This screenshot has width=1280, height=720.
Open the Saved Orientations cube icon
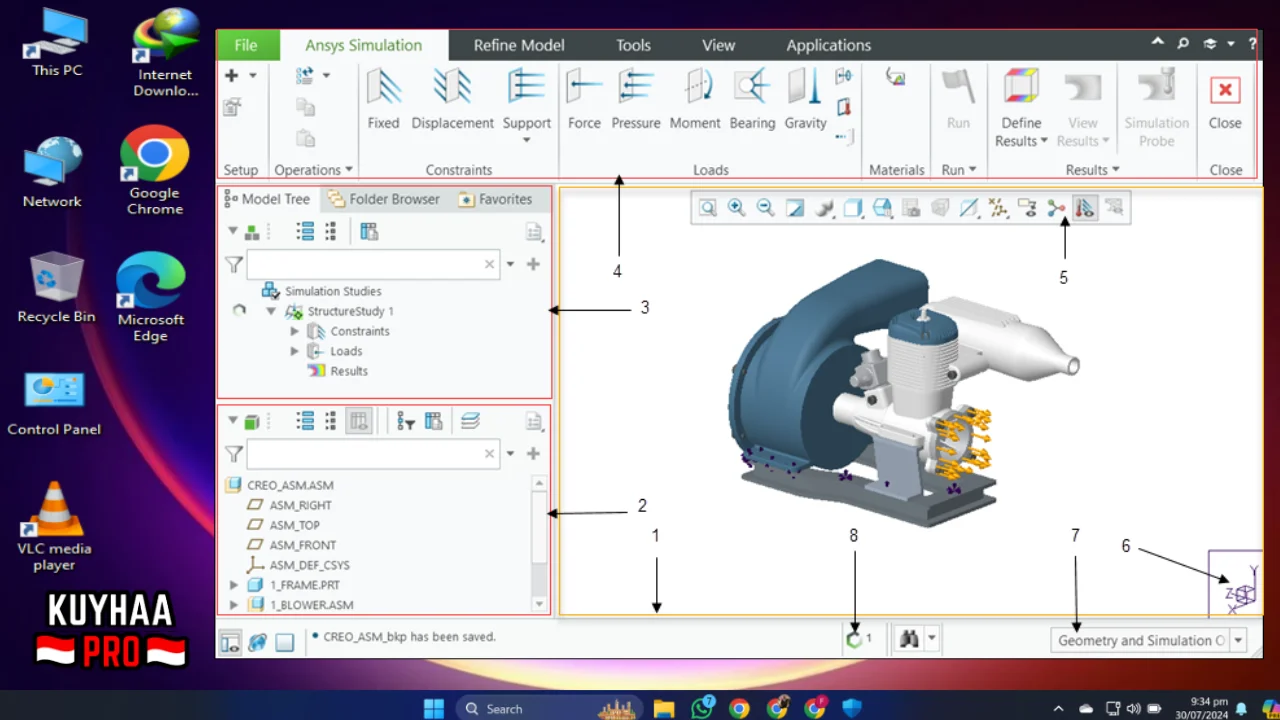(x=882, y=208)
